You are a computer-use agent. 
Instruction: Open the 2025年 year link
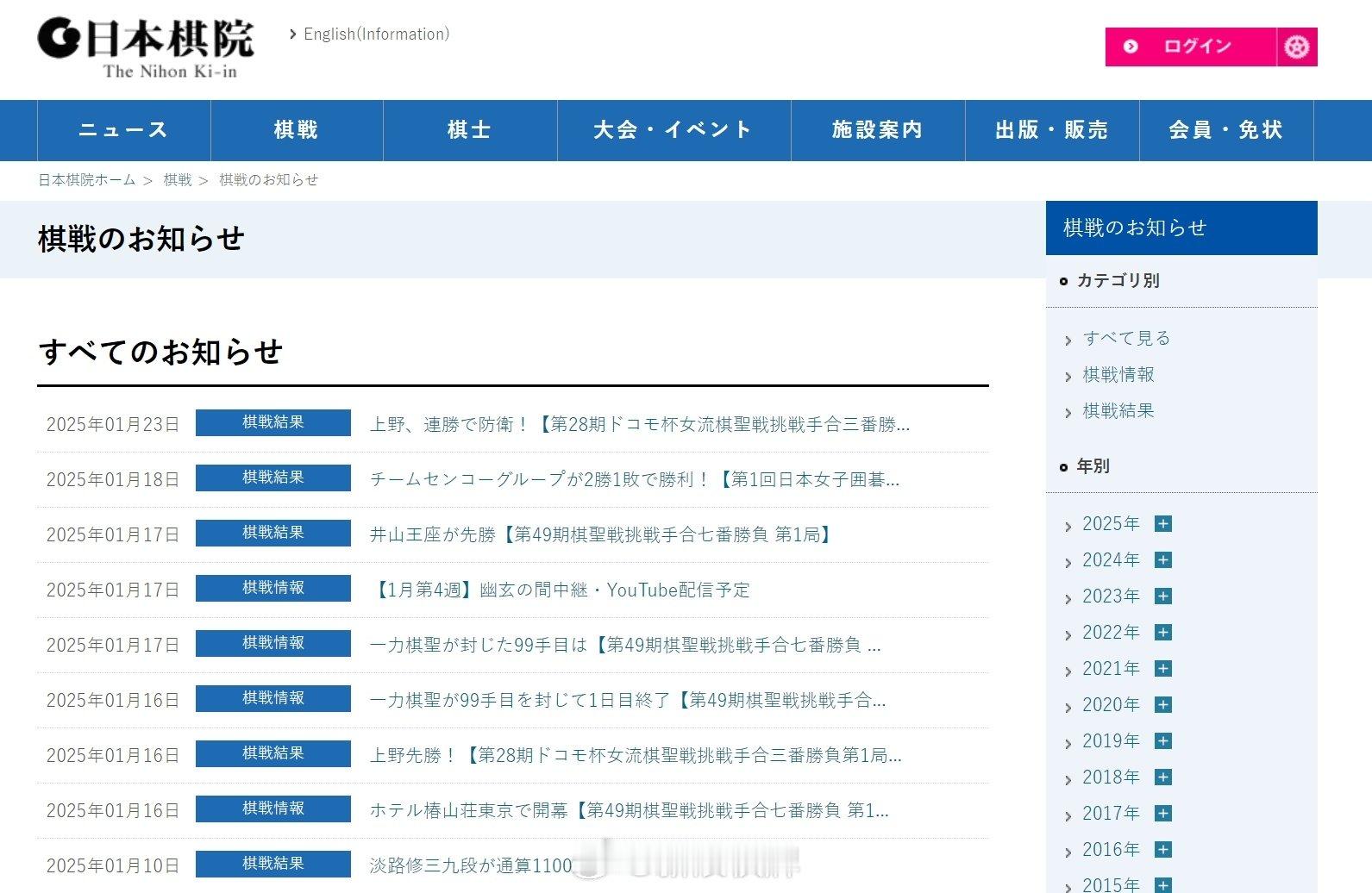pos(1111,524)
